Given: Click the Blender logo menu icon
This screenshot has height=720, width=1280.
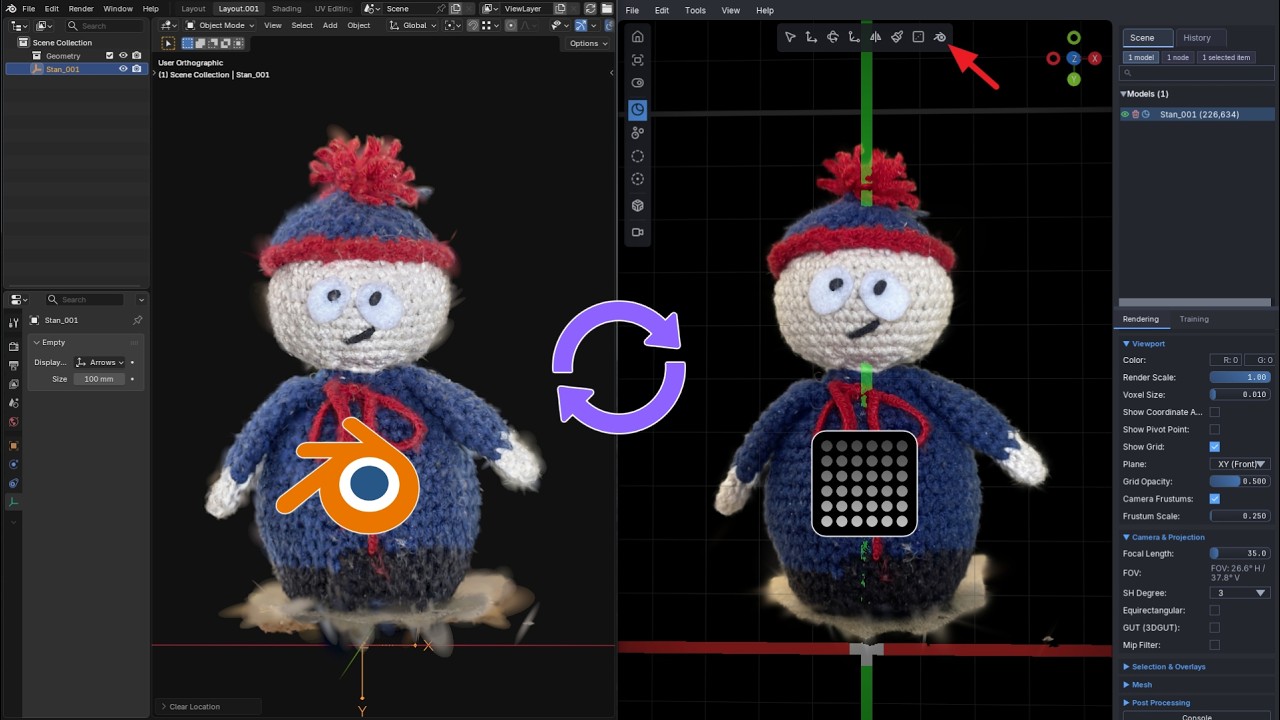Looking at the screenshot, I should pyautogui.click(x=10, y=8).
